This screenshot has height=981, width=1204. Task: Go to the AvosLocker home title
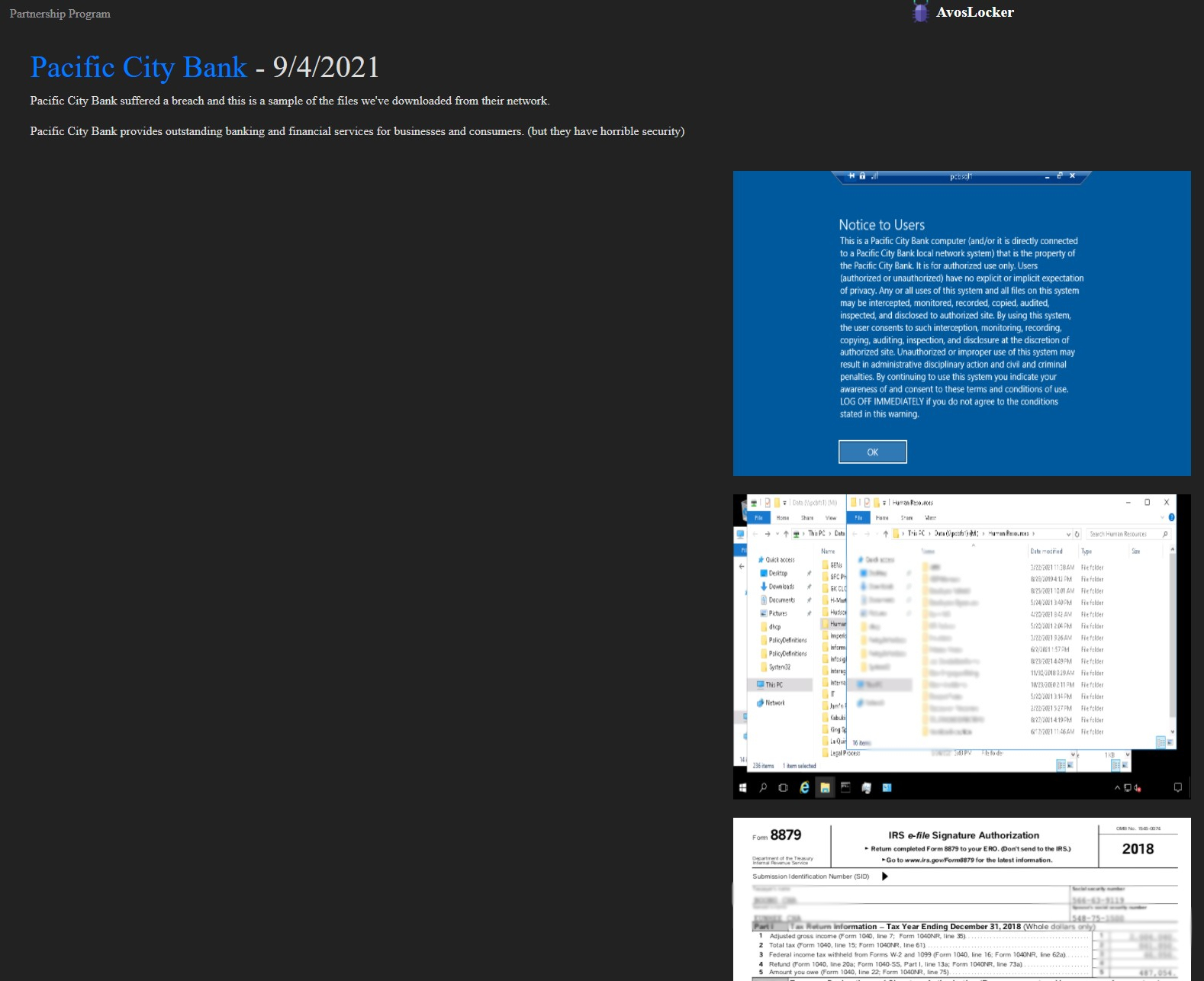[x=975, y=12]
